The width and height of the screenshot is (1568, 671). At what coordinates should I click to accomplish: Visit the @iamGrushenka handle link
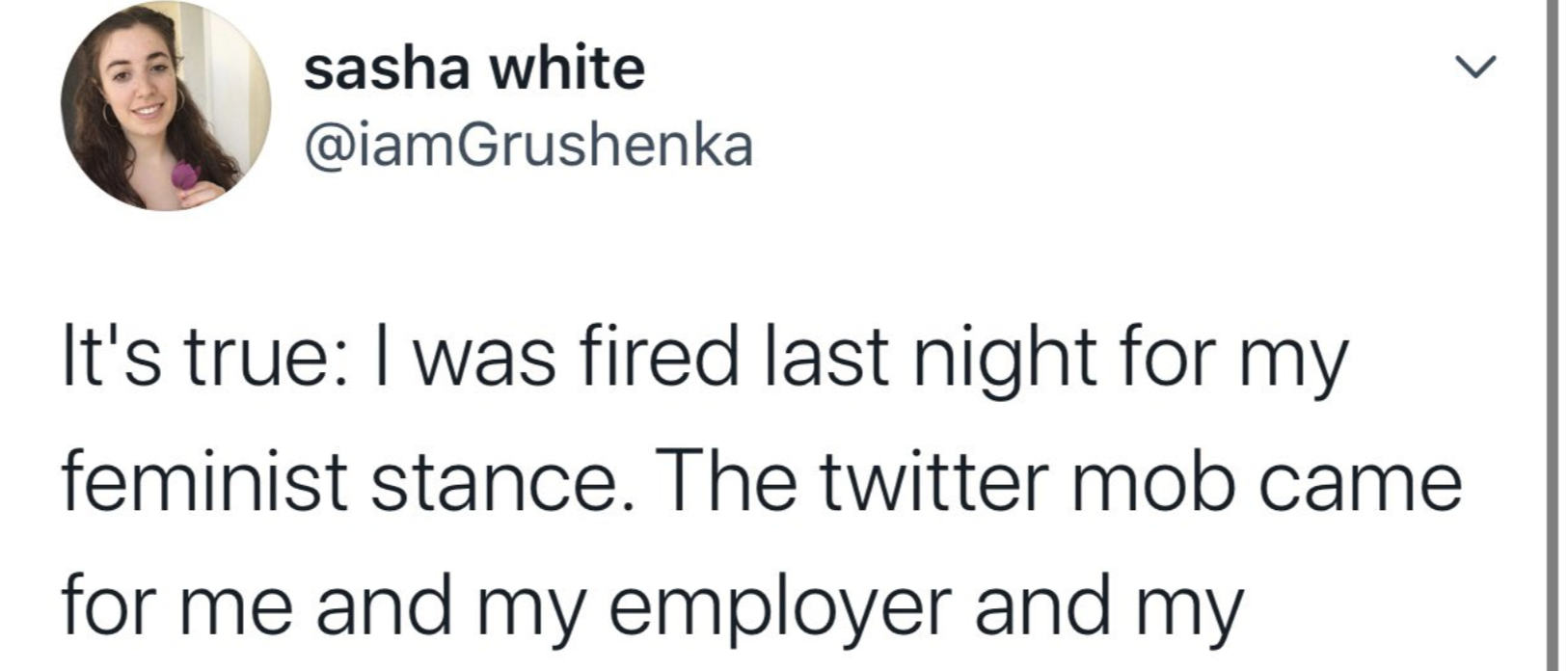tap(527, 147)
